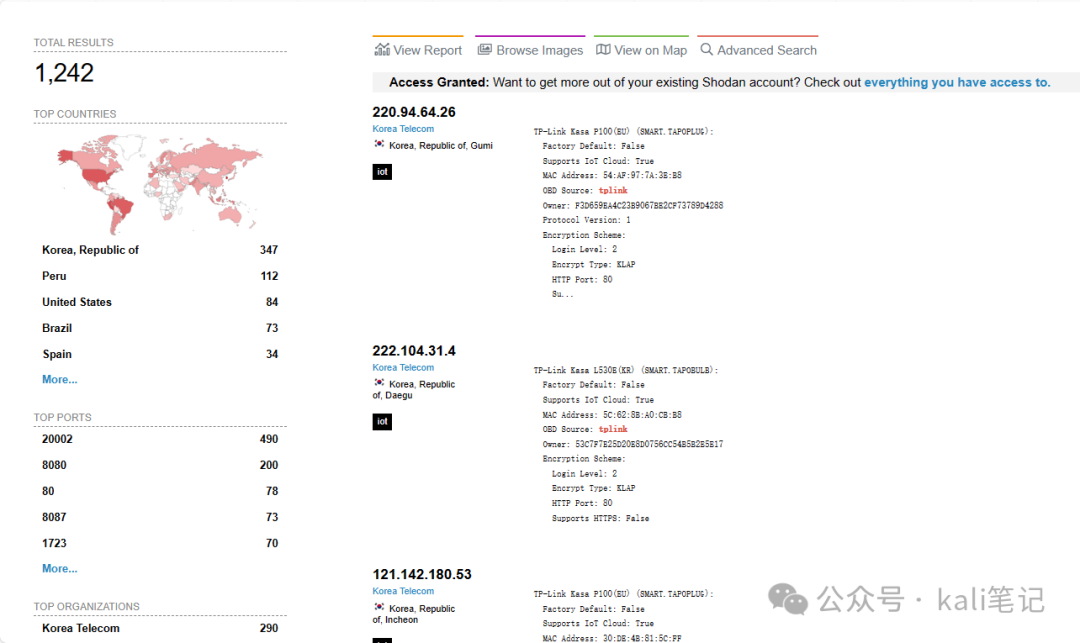
Task: Click the Advanced Search magnifier icon
Action: [x=707, y=50]
